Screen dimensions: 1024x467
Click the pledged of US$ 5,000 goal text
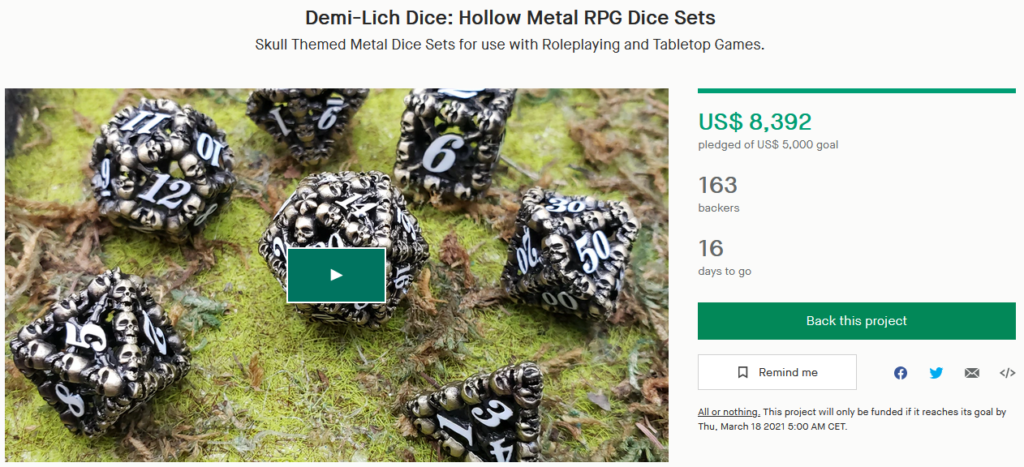point(768,145)
